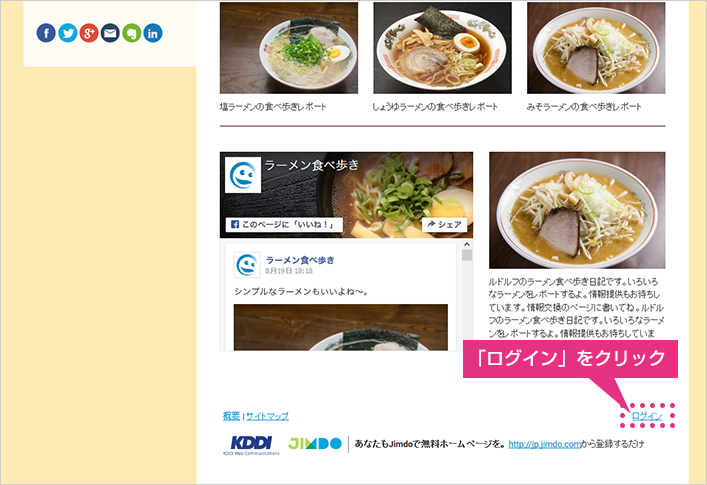
Task: Click the シェア share button
Action: (x=444, y=224)
